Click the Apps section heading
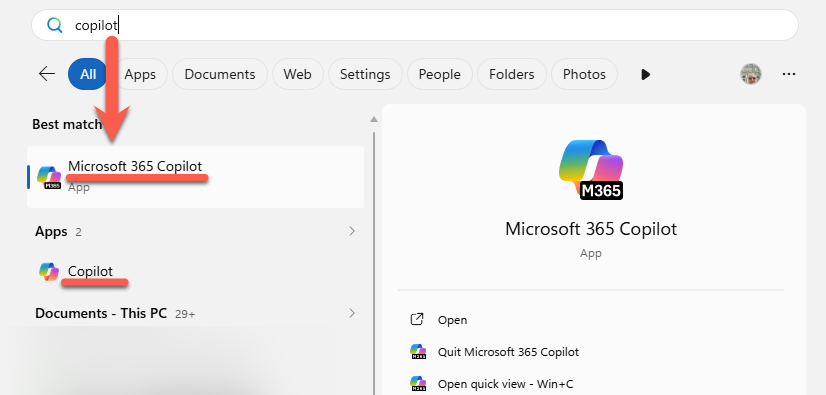826x395 pixels. pos(51,232)
